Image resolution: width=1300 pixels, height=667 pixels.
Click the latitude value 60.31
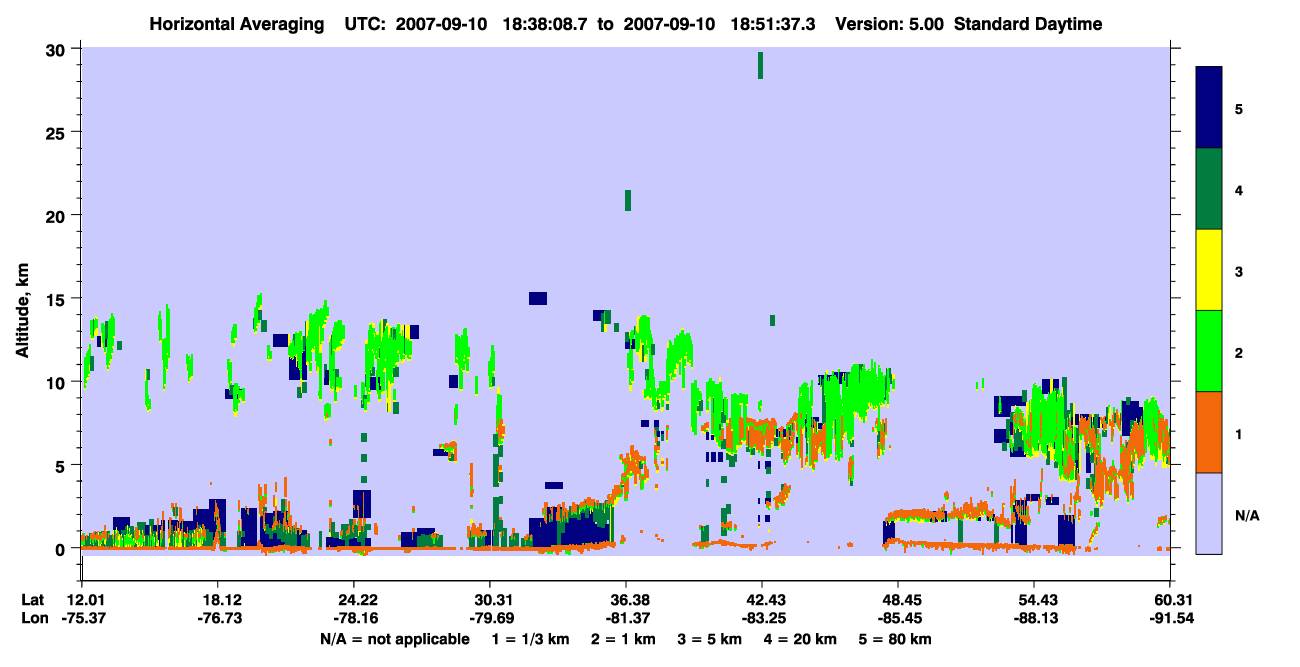[1169, 600]
